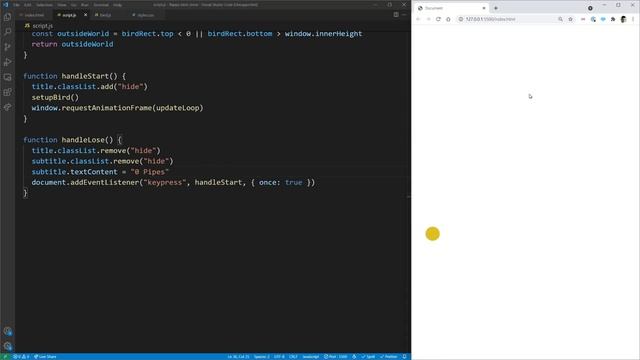Open the Chrome three-dot menu
The height and width of the screenshot is (360, 640).
pos(633,19)
